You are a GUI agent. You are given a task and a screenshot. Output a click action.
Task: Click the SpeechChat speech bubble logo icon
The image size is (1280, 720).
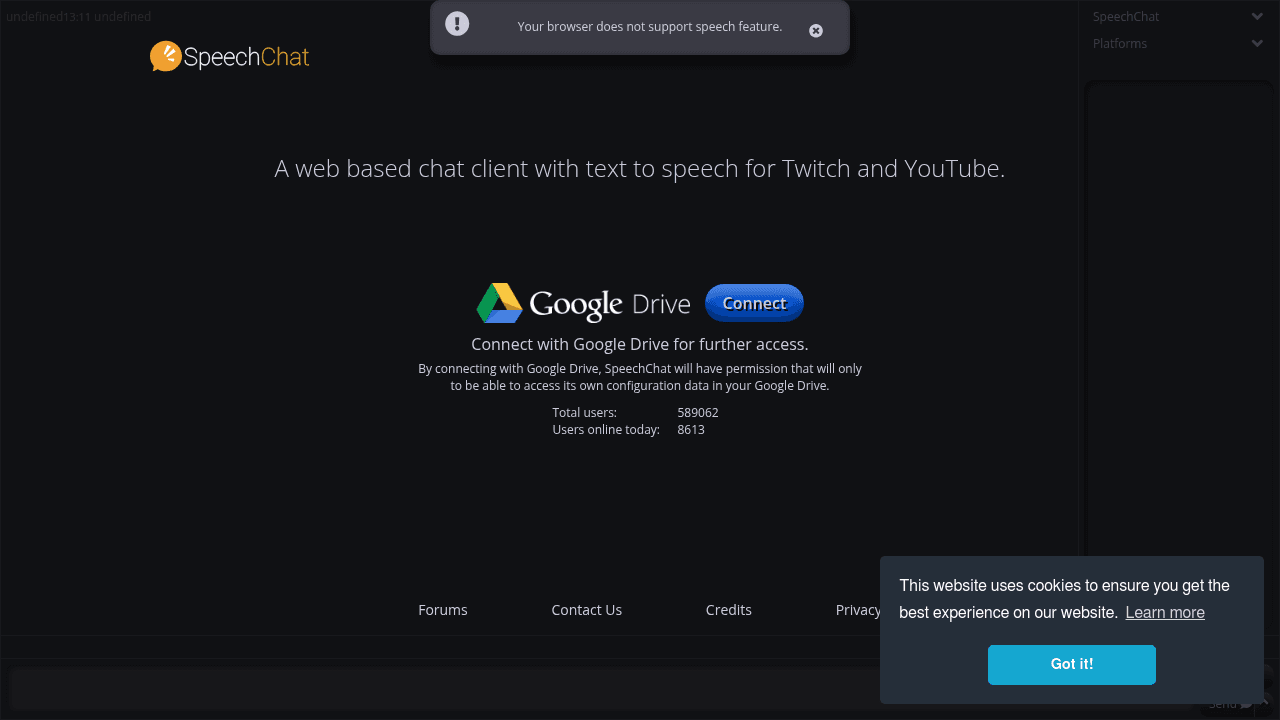point(163,57)
